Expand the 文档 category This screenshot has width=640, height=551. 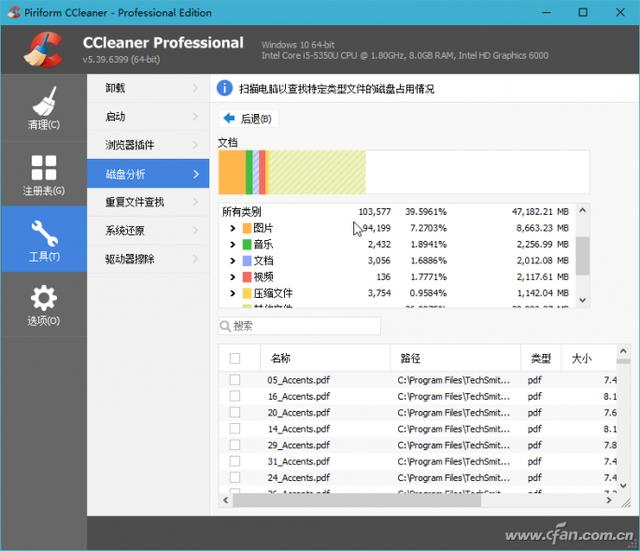coord(233,260)
